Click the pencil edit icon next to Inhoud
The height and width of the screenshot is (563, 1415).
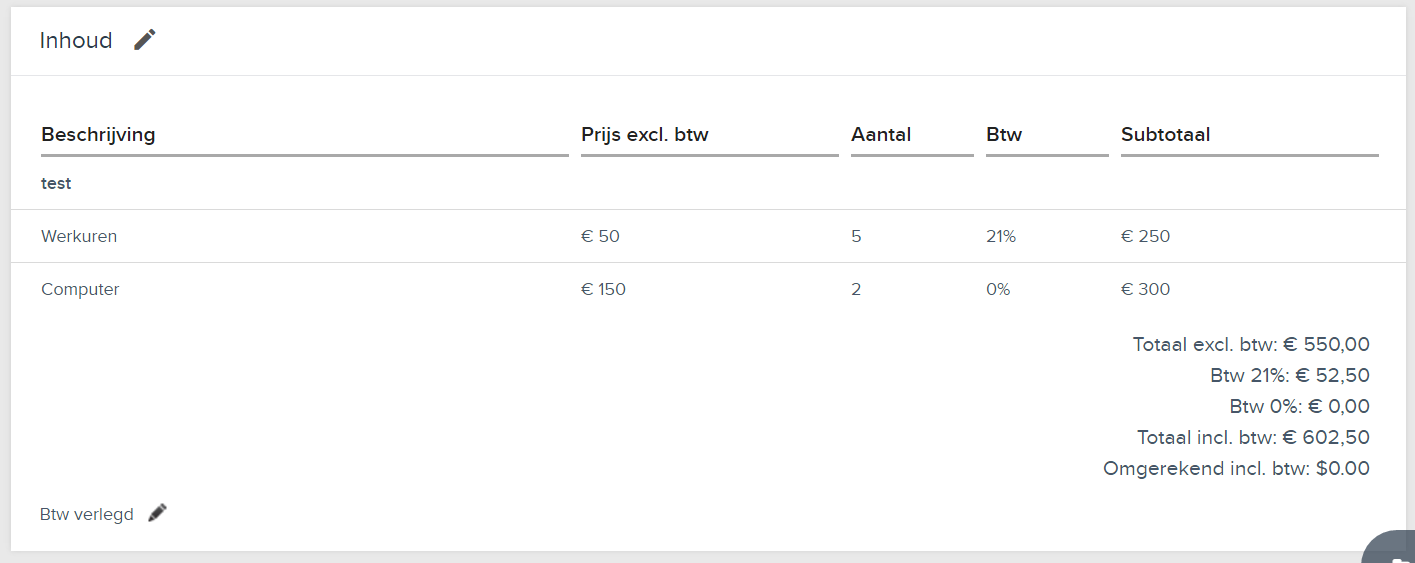point(145,40)
